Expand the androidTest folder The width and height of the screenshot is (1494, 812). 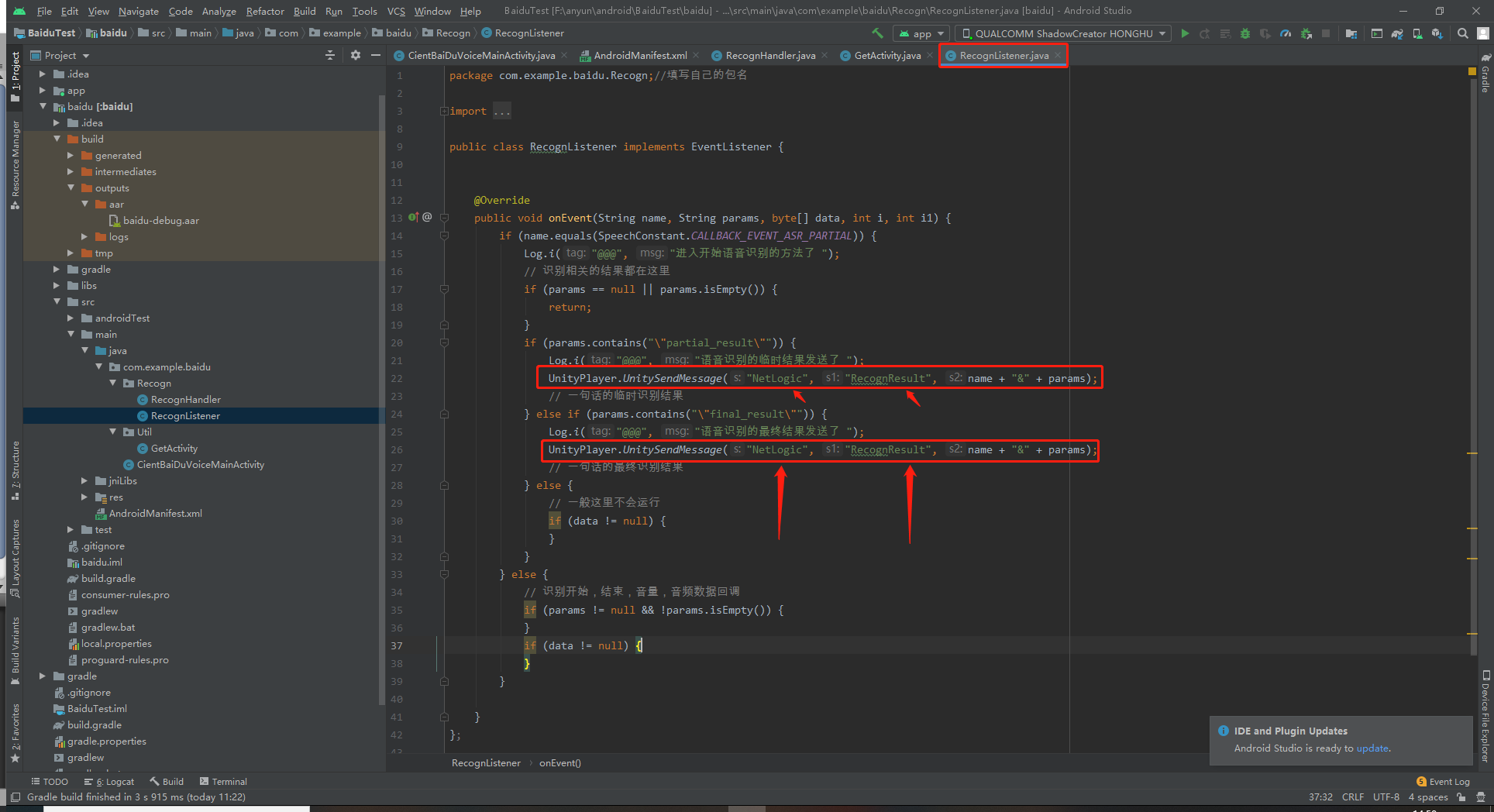click(x=71, y=318)
